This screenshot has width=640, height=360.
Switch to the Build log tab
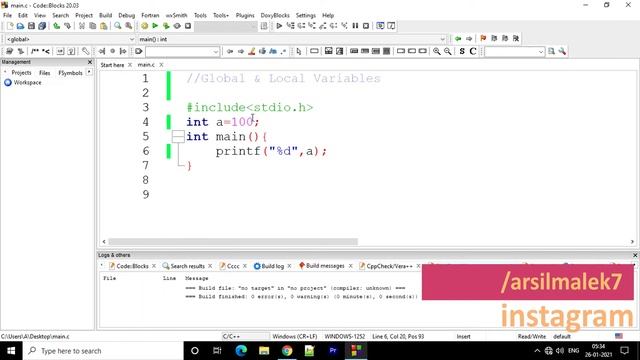272,266
